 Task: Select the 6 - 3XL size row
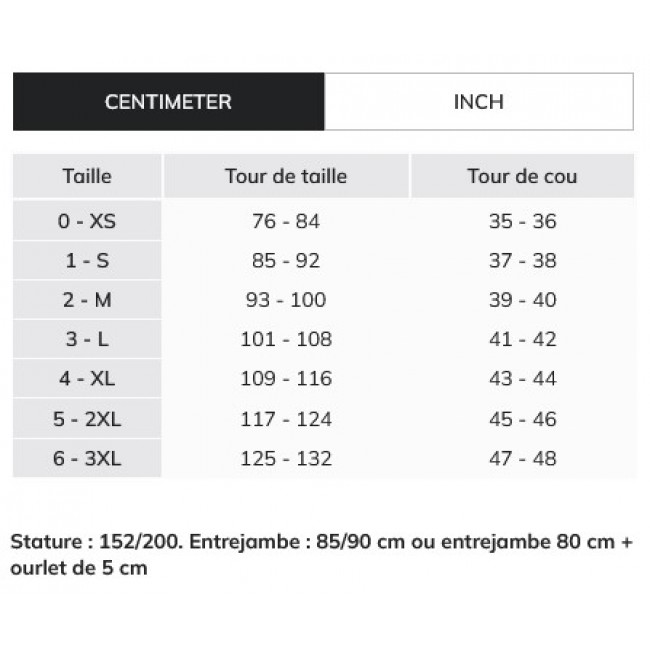tap(87, 459)
